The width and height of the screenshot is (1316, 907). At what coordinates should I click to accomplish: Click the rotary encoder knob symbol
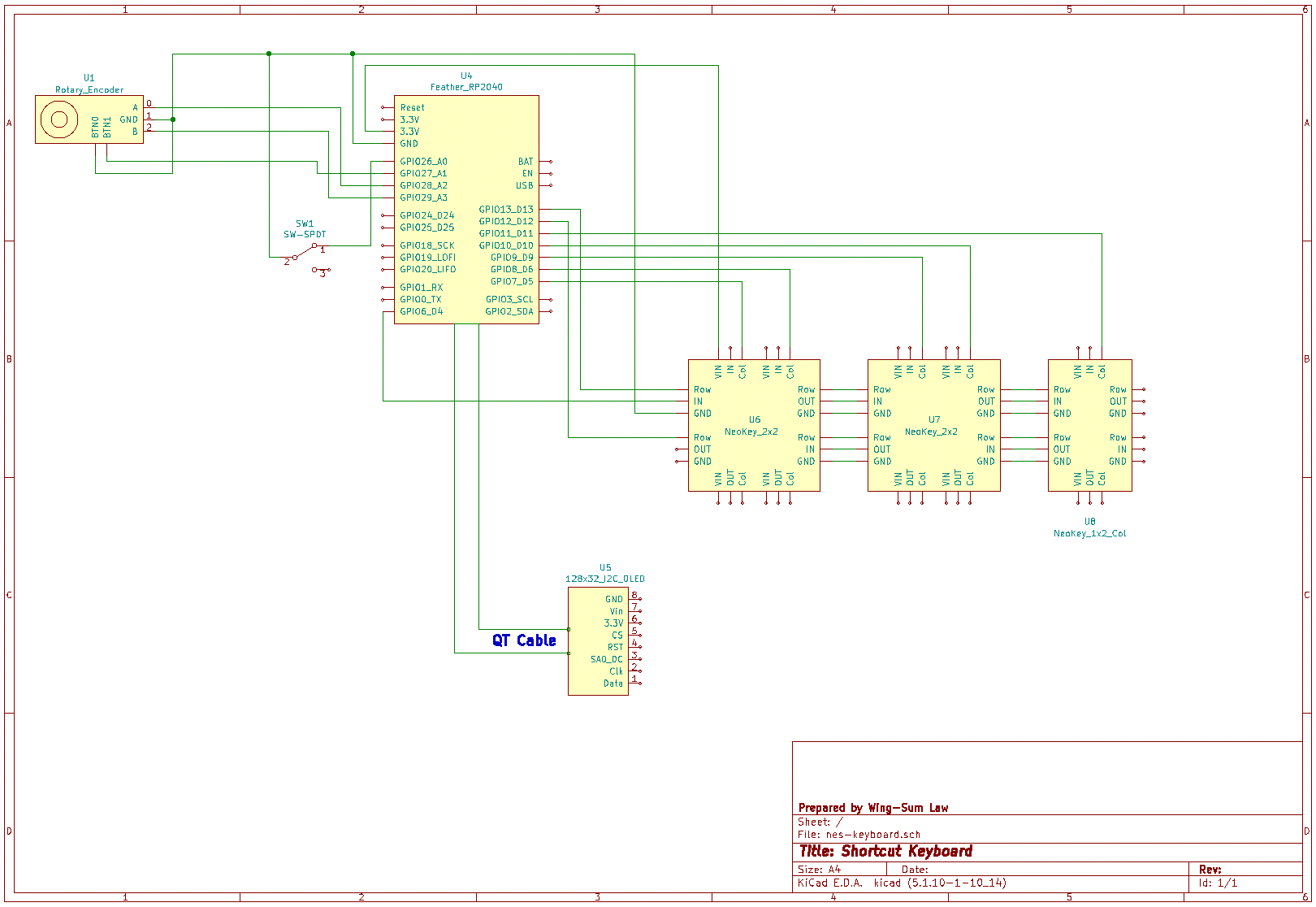click(x=58, y=120)
